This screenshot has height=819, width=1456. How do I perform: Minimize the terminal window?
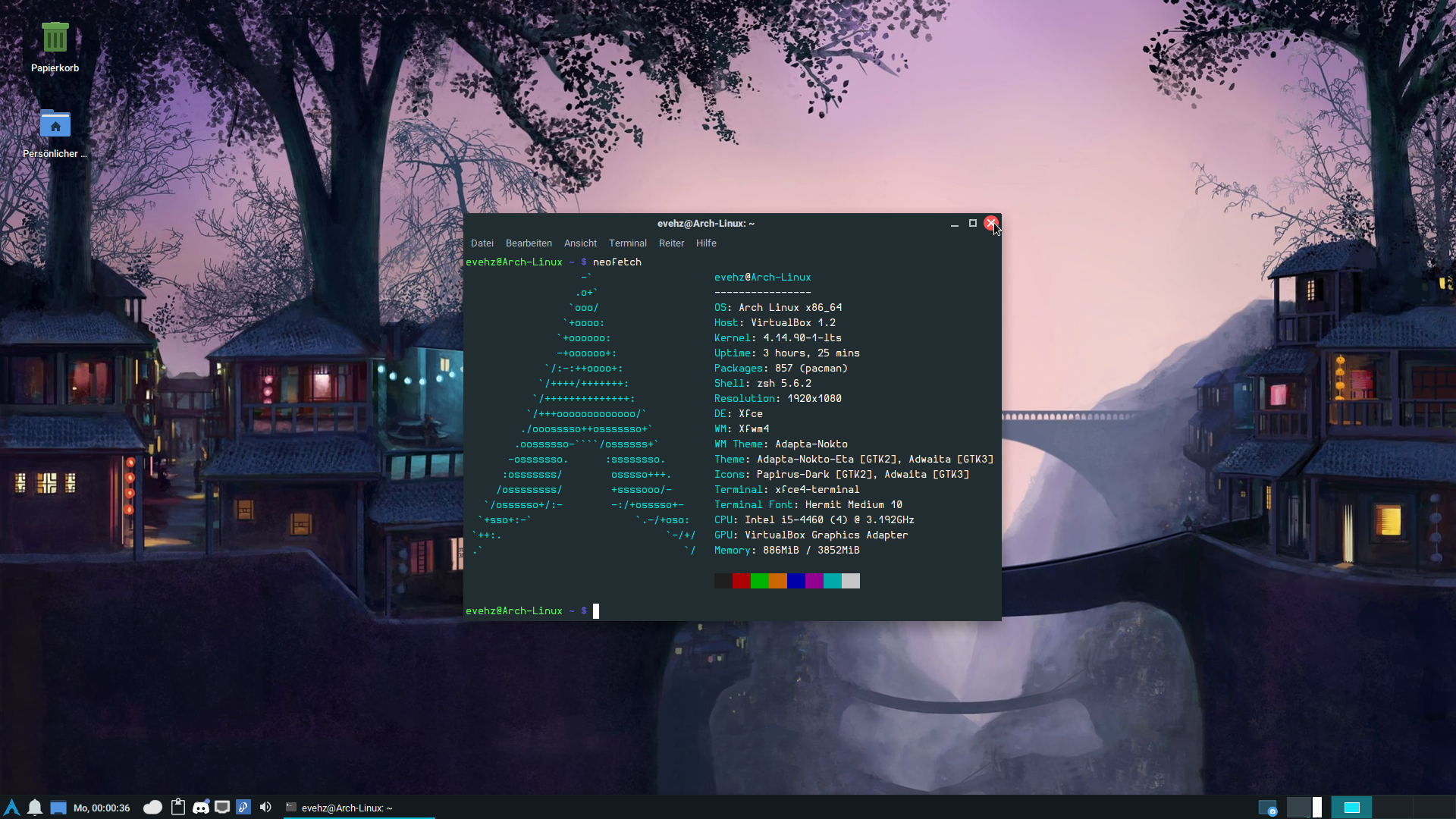(955, 224)
